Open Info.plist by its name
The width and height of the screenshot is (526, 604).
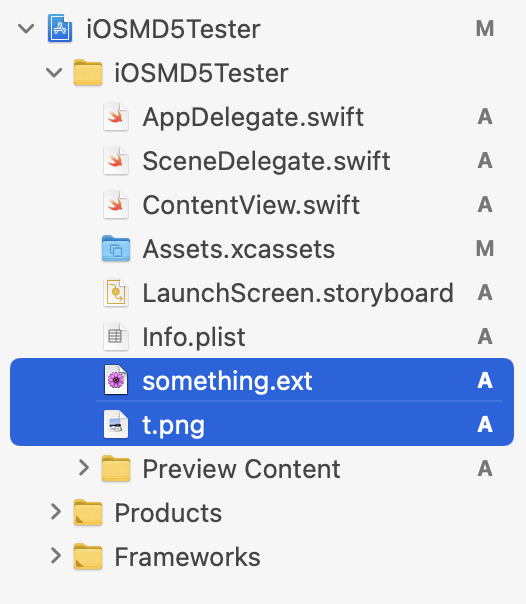194,337
